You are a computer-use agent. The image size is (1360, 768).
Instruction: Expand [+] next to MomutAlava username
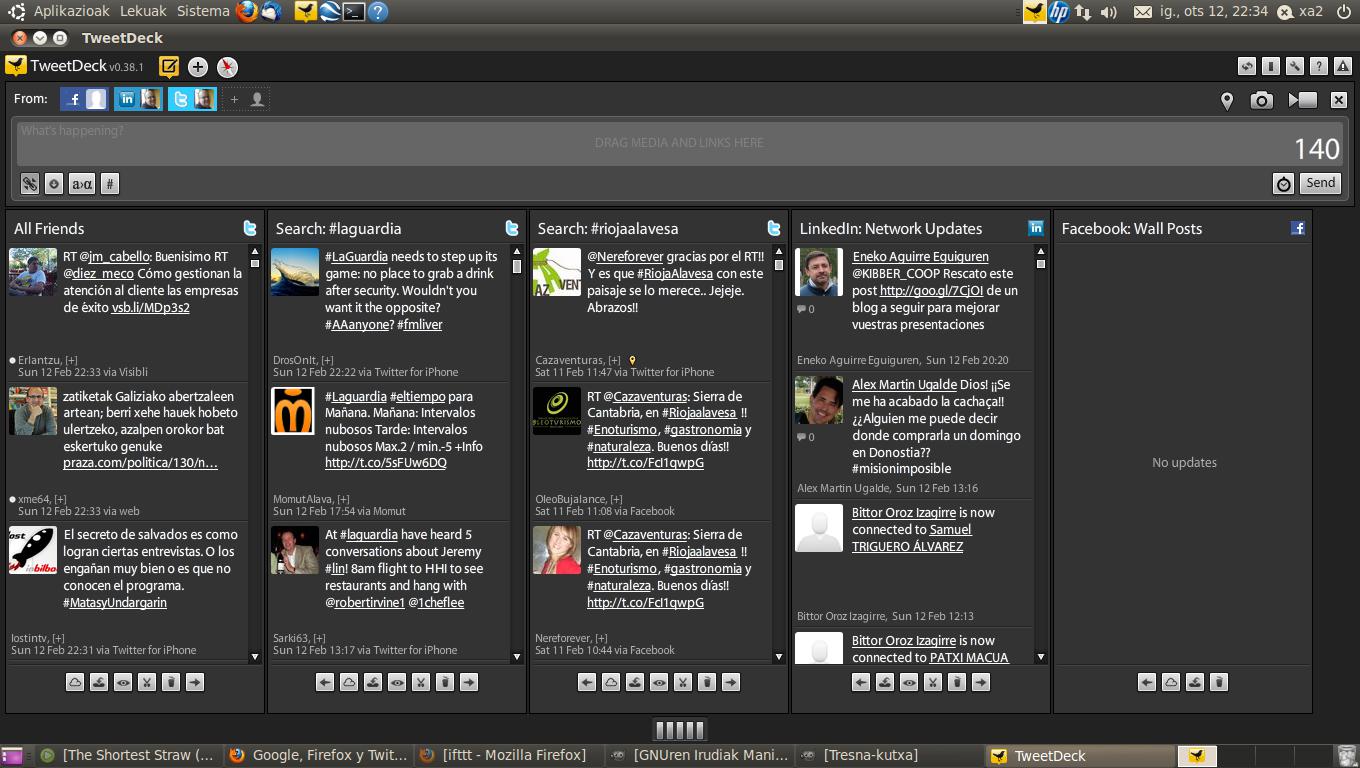pos(343,499)
